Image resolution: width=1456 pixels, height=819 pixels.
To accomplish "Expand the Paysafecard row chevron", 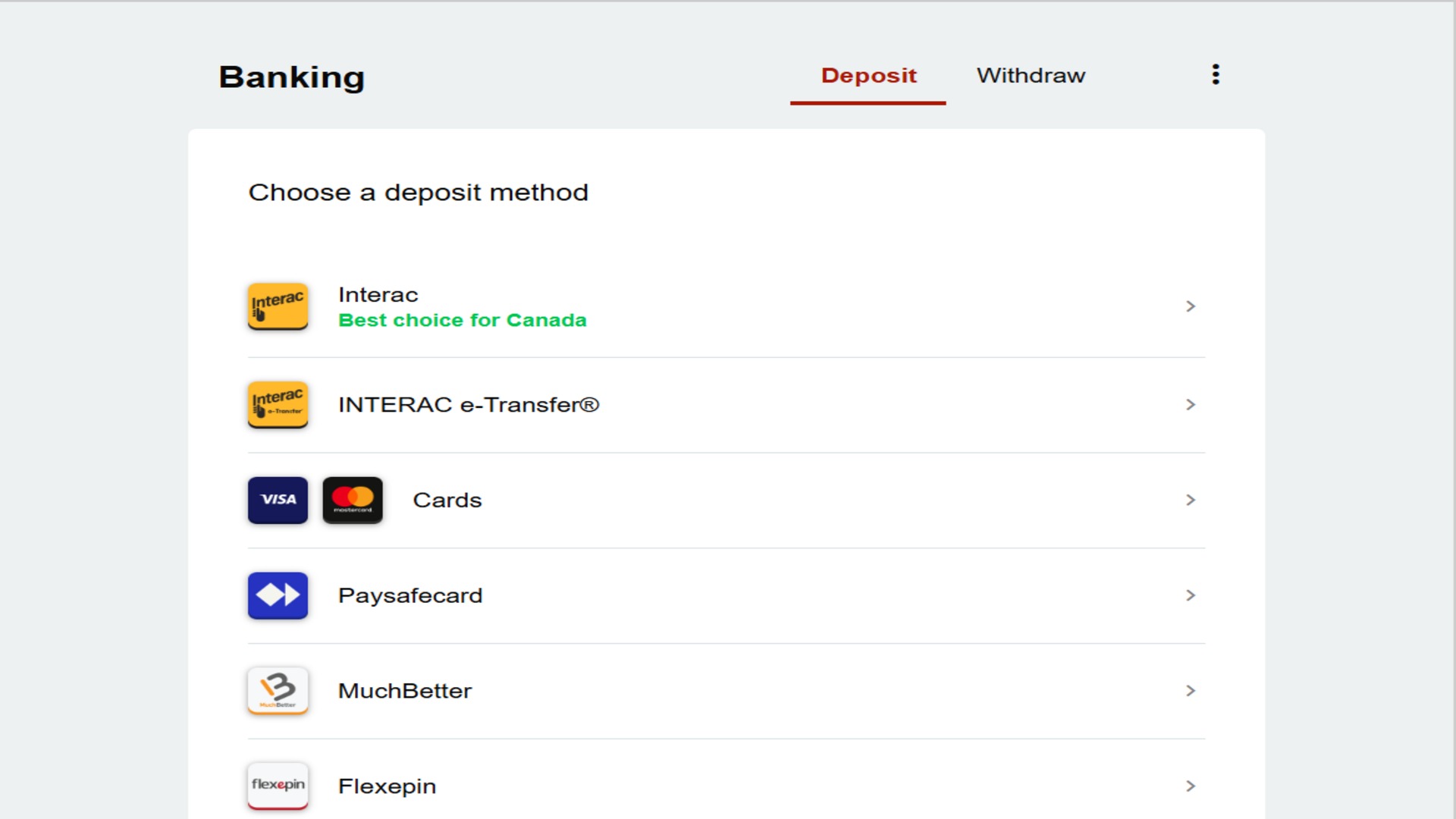I will 1191,596.
